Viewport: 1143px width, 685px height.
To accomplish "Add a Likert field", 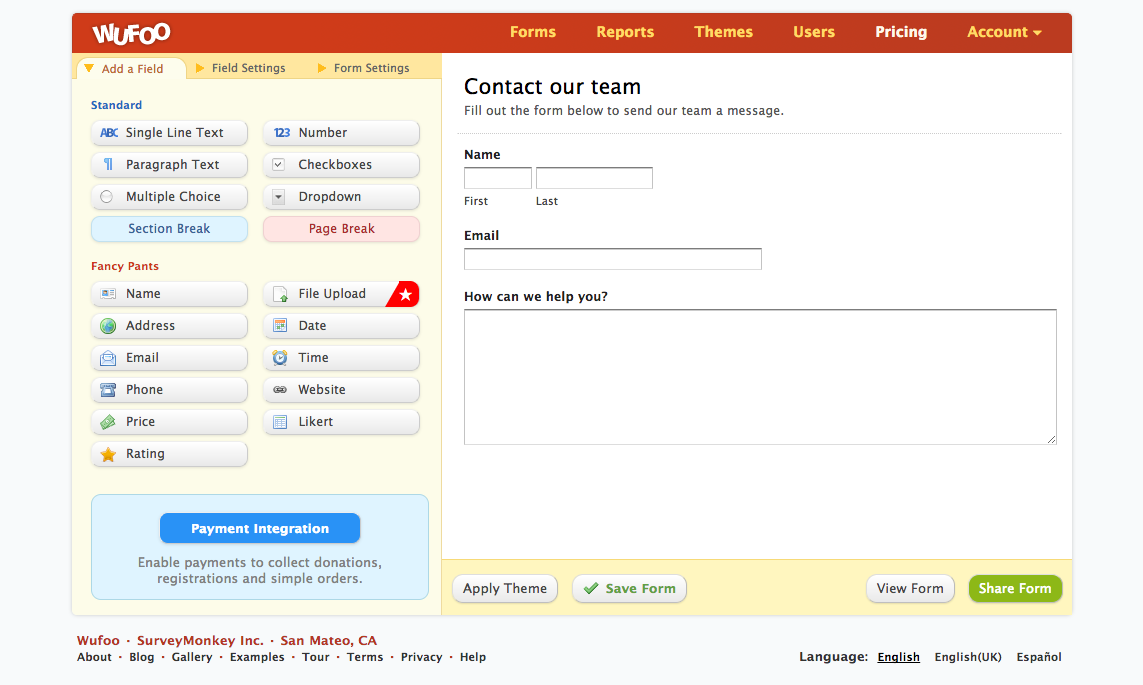I will 341,422.
